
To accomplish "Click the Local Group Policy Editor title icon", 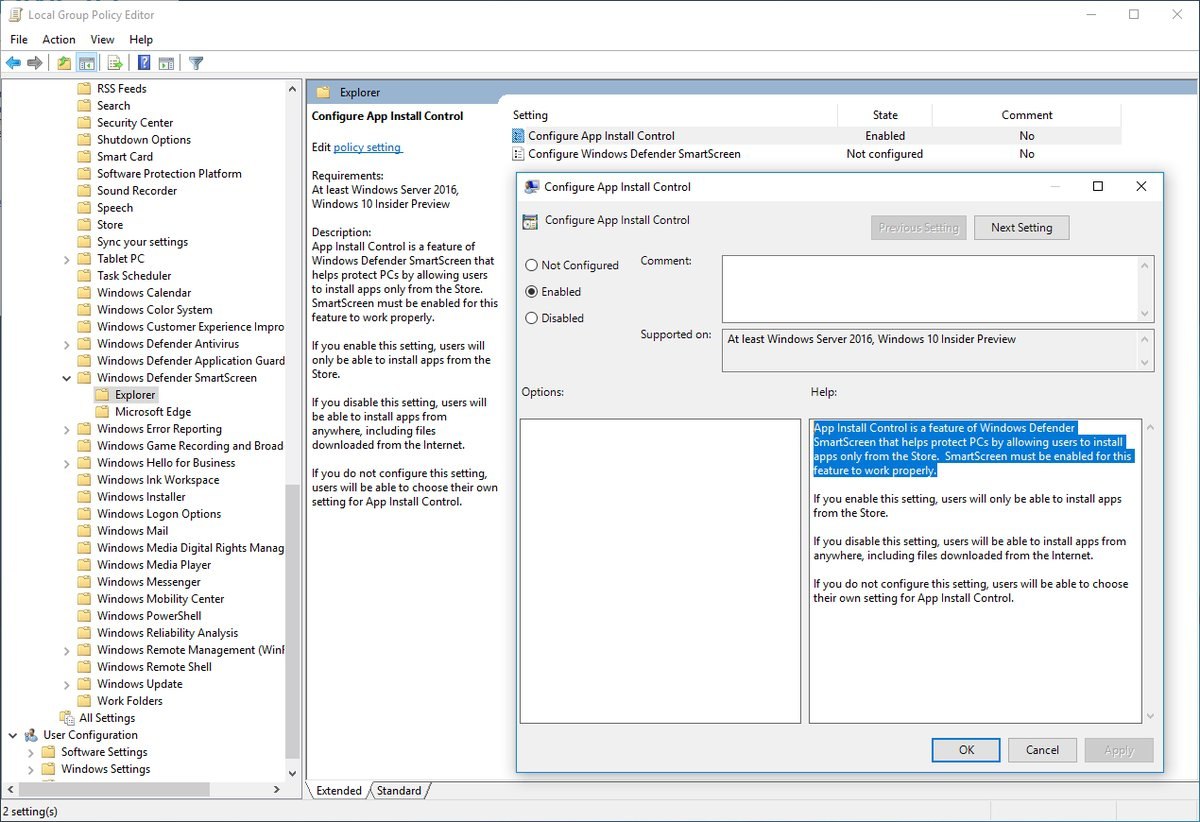I will click(x=14, y=15).
